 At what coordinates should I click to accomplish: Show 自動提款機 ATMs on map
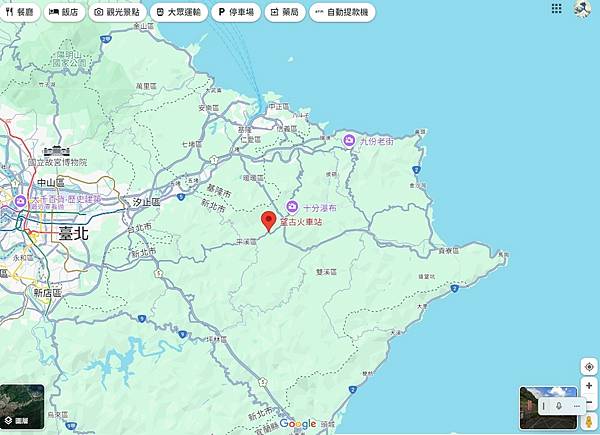[x=342, y=12]
